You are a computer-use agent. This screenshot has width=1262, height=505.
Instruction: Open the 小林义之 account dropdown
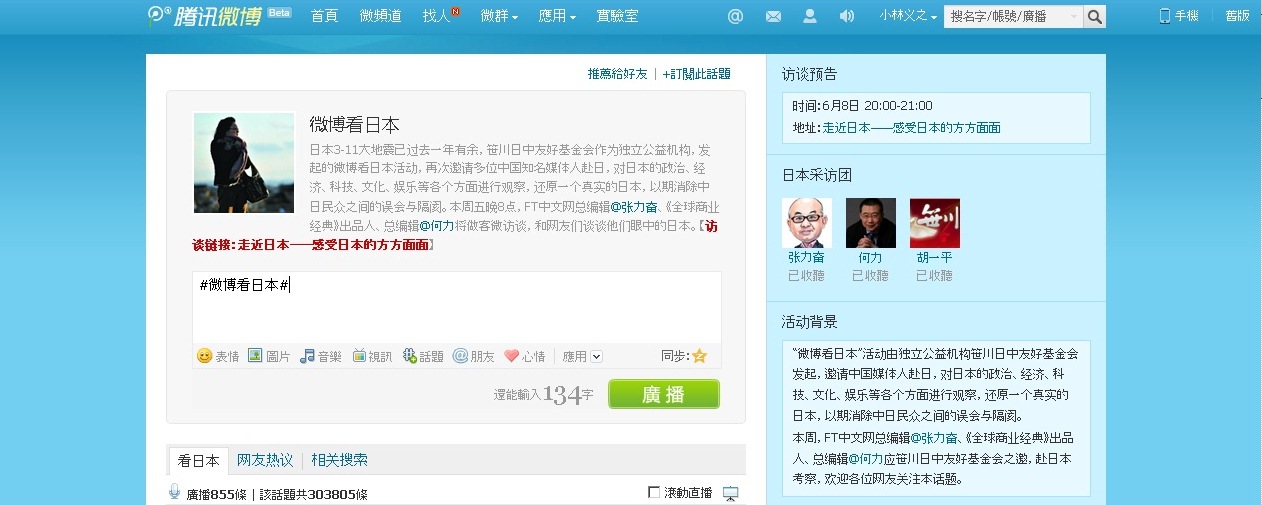coord(909,16)
